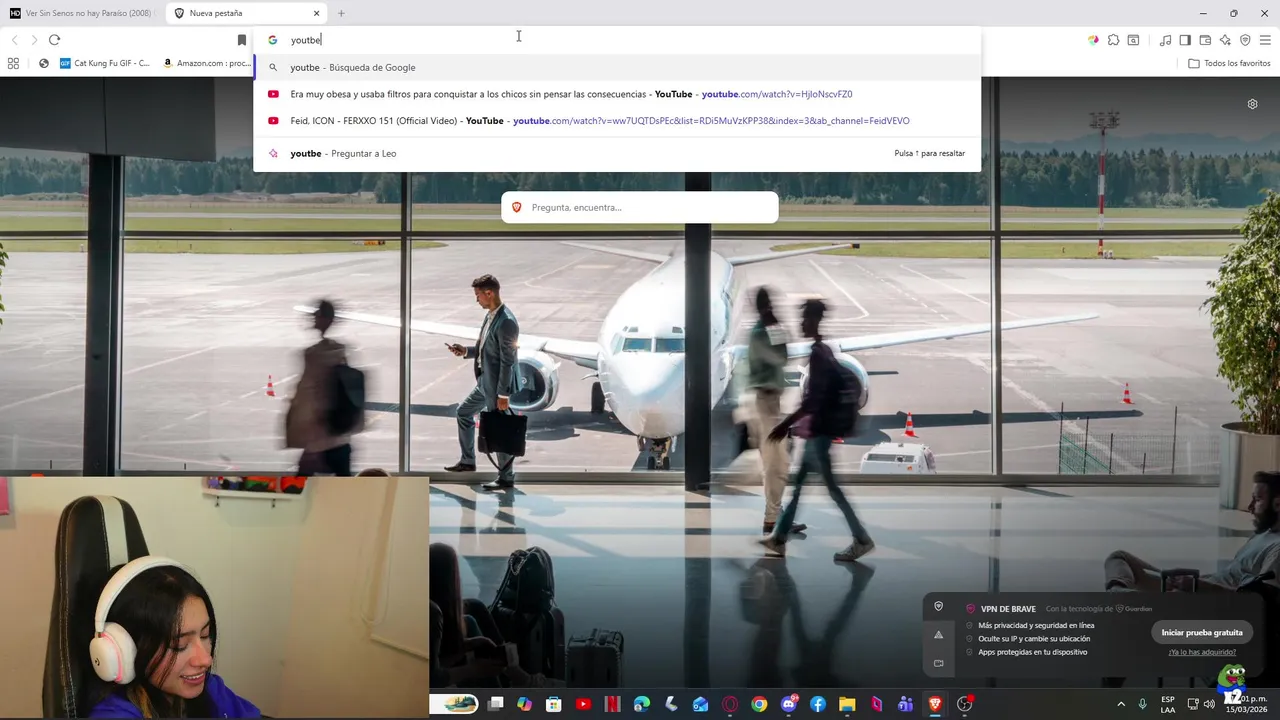The image size is (1280, 720).
Task: Click the address bar with youtbe
Action: pos(617,40)
